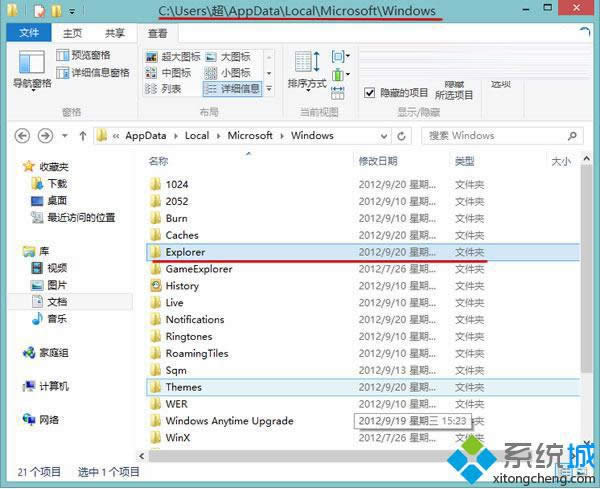This screenshot has width=600, height=489.
Task: Sort by the 大小 column header
Action: tap(561, 161)
